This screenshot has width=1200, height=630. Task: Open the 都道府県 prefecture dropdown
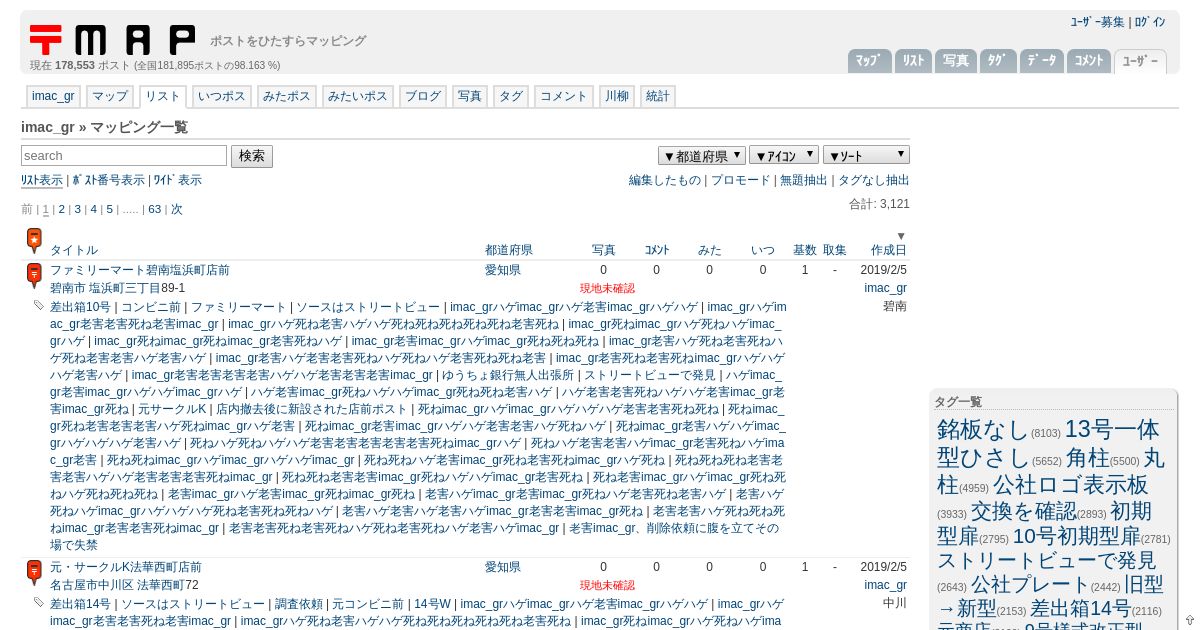702,155
